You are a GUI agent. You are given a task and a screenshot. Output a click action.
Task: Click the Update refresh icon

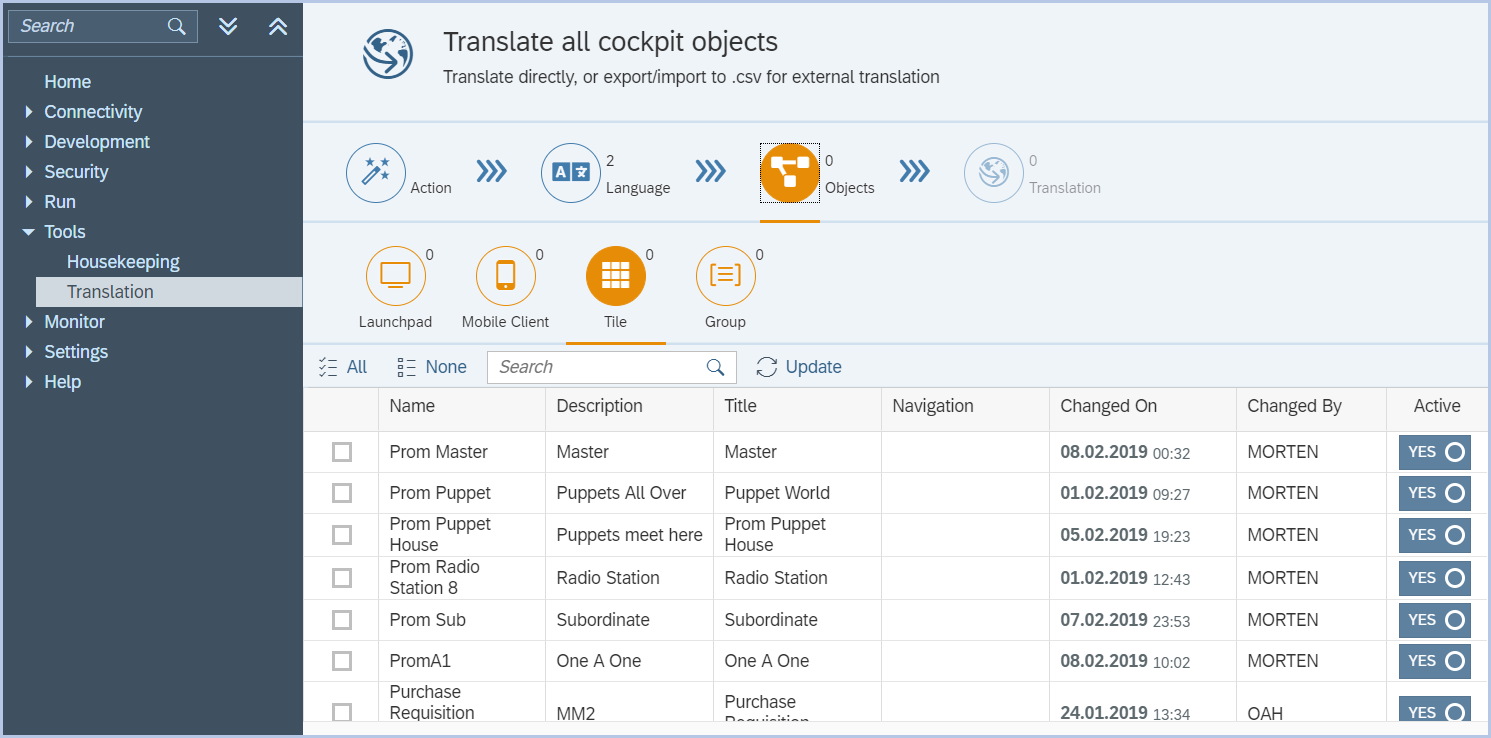click(767, 367)
